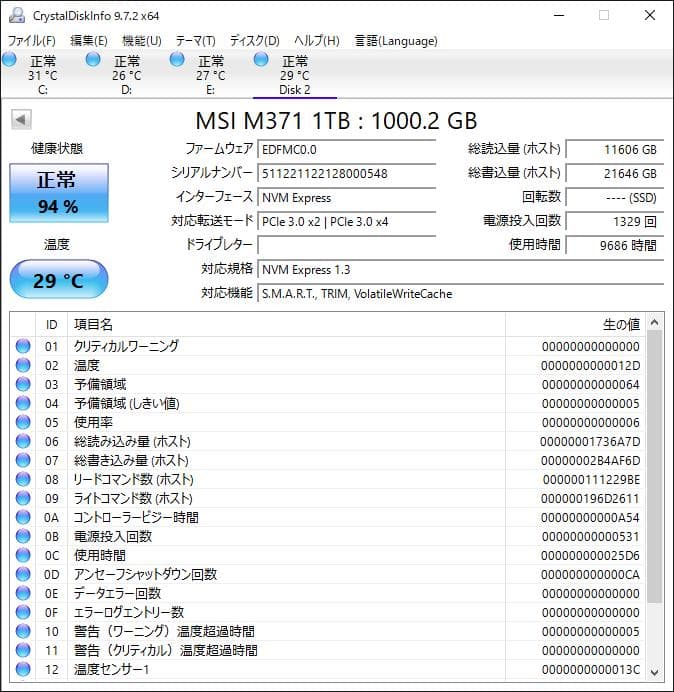
Task: Click power on count value 1329 回
Action: coord(614,221)
